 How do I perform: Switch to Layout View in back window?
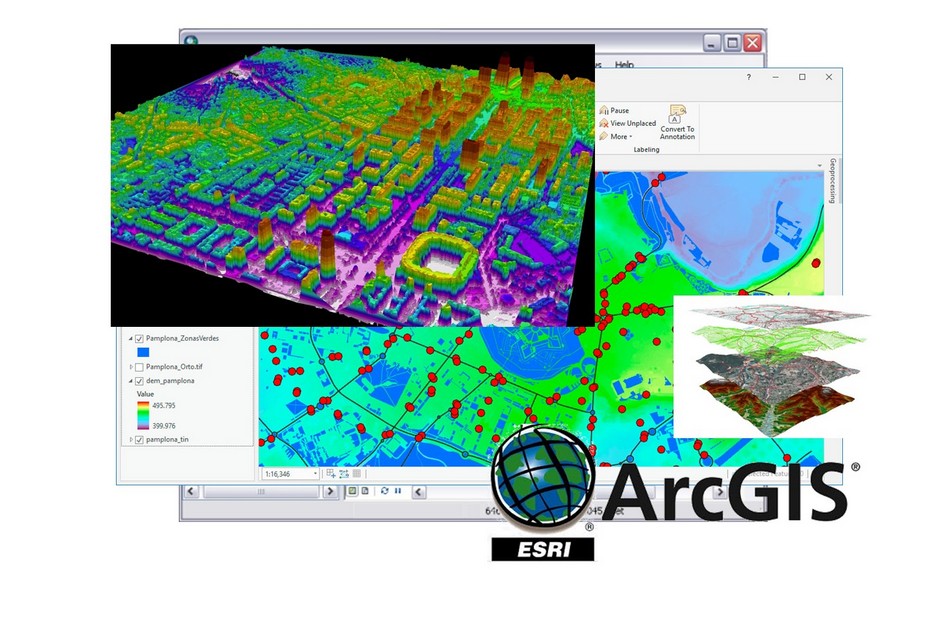pos(365,491)
